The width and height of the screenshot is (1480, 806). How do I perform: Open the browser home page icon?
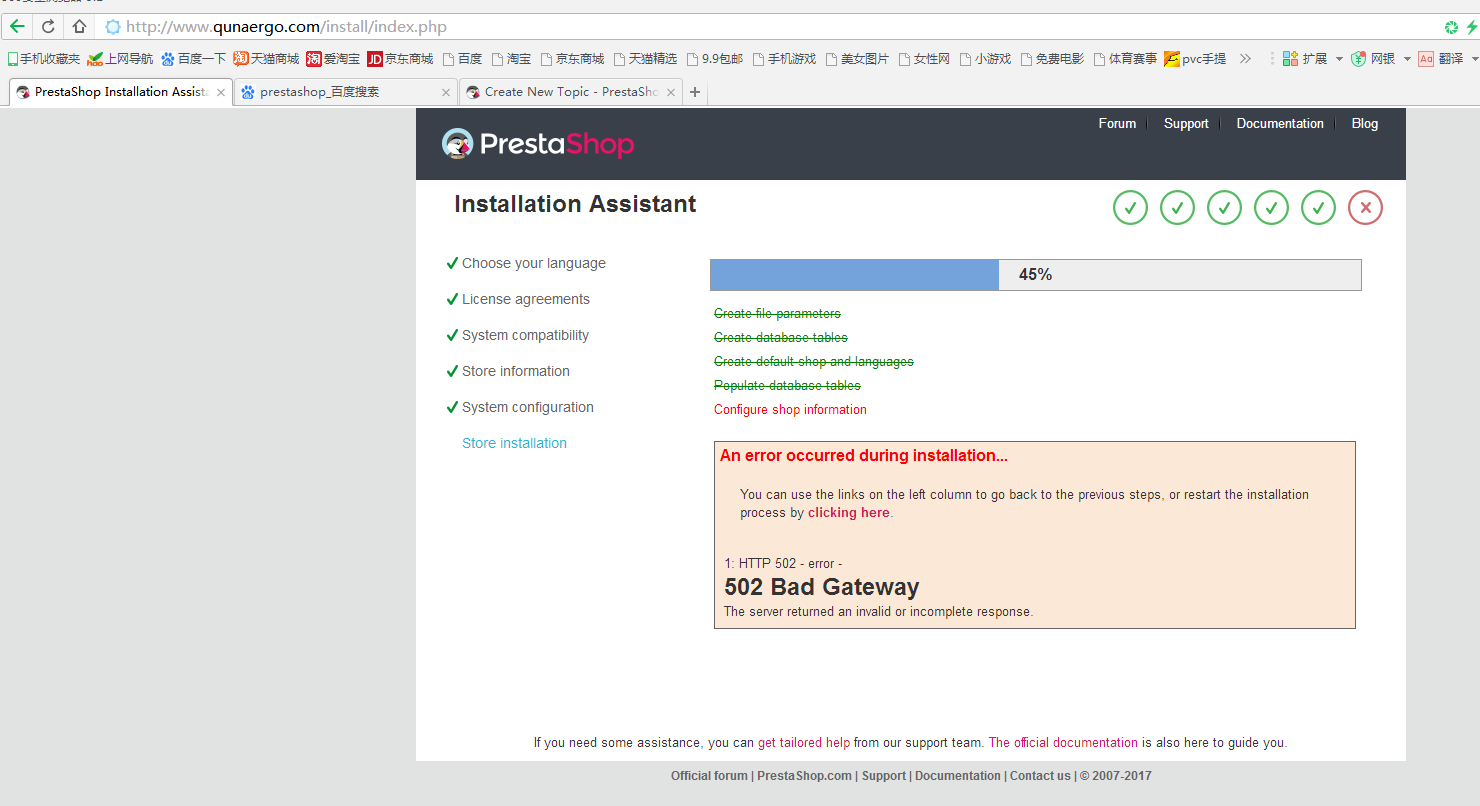coord(79,27)
